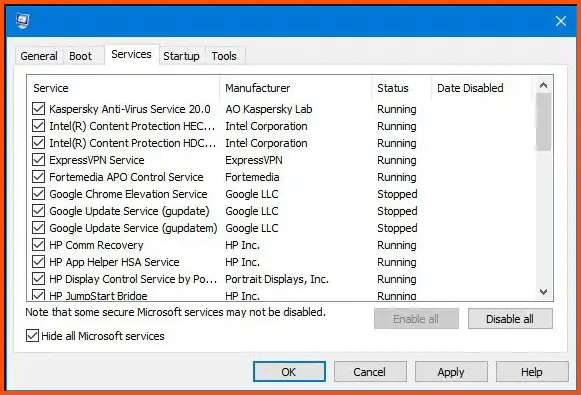Toggle Fortemedia APO Control Service checkbox
581x395 pixels.
pos(39,177)
